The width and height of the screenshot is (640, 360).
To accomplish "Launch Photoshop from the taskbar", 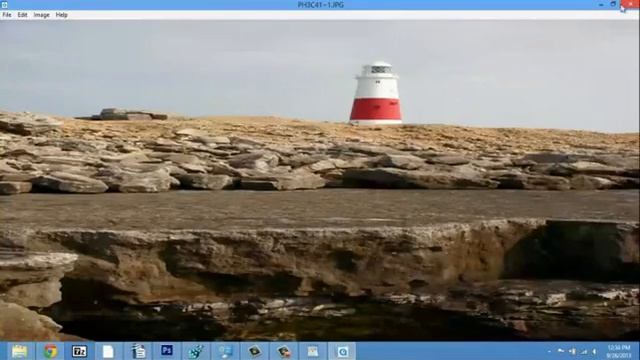I will [167, 351].
